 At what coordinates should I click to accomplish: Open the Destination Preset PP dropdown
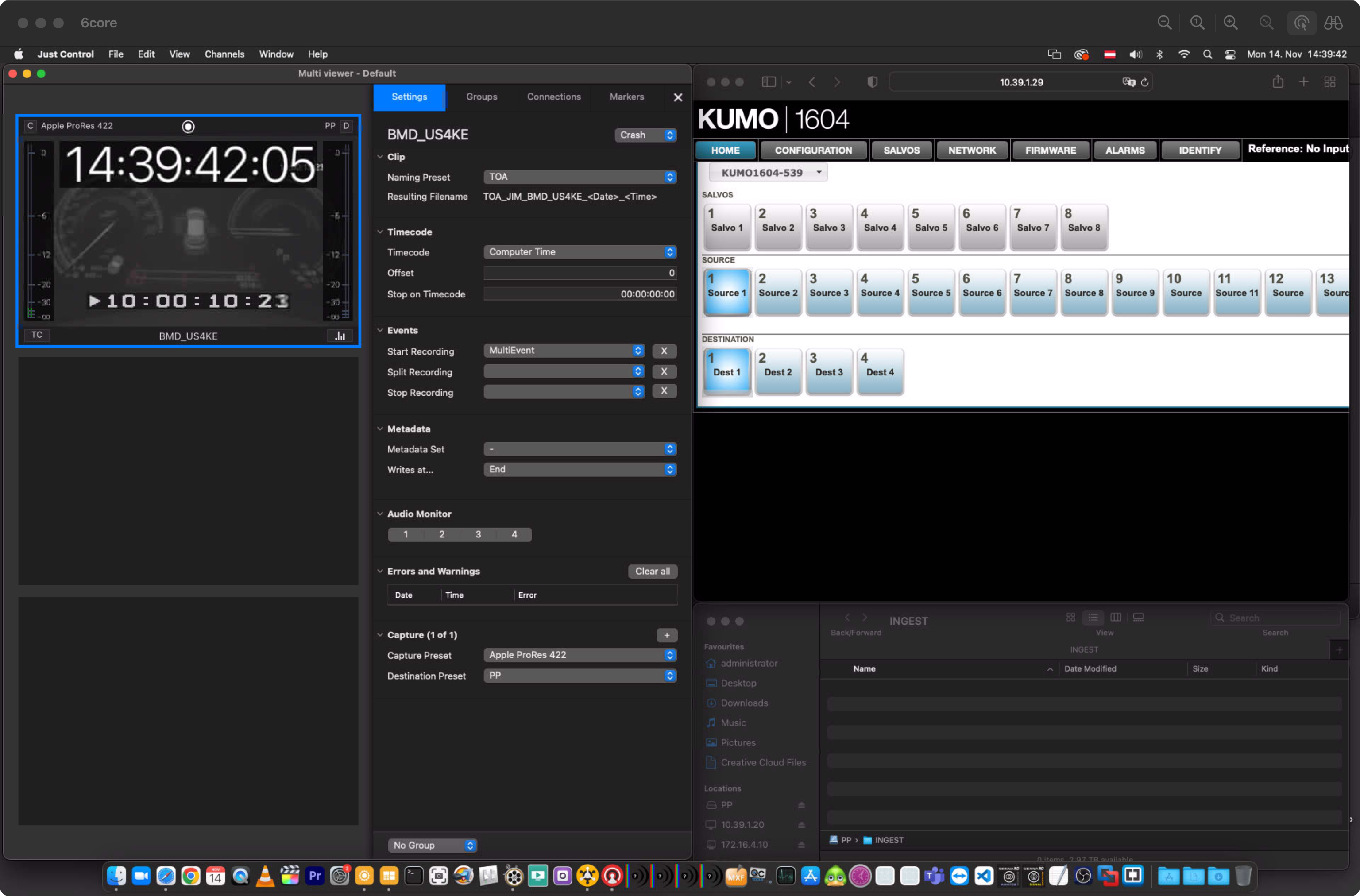pyautogui.click(x=580, y=676)
